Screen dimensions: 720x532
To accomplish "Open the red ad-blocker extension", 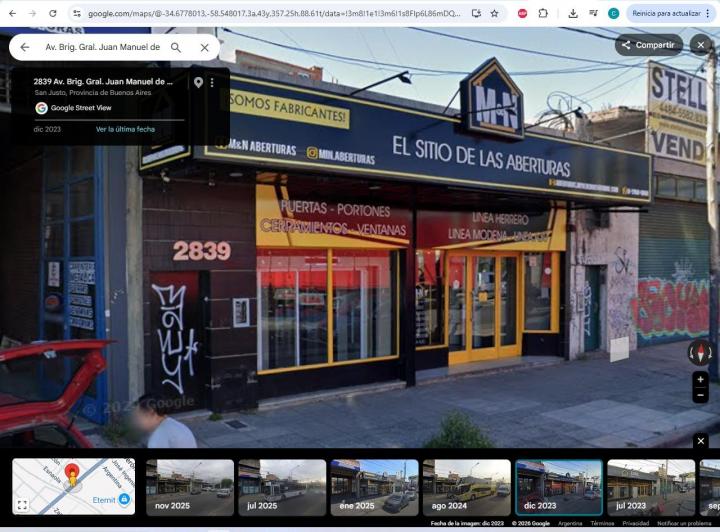I will click(522, 13).
